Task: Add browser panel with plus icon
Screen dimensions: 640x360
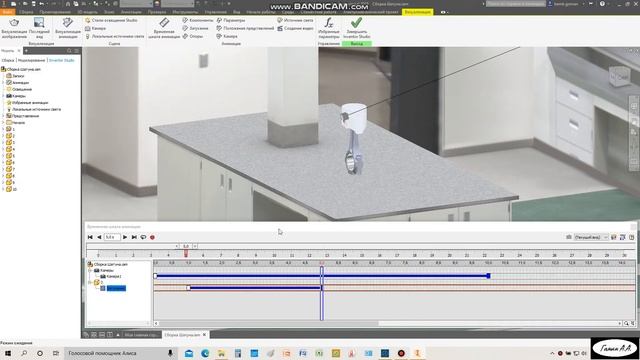Action: (x=26, y=51)
